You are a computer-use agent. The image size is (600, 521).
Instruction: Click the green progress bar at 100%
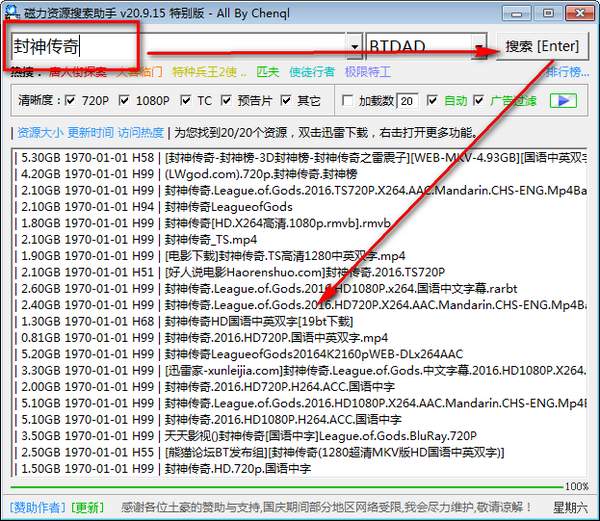click(x=287, y=487)
